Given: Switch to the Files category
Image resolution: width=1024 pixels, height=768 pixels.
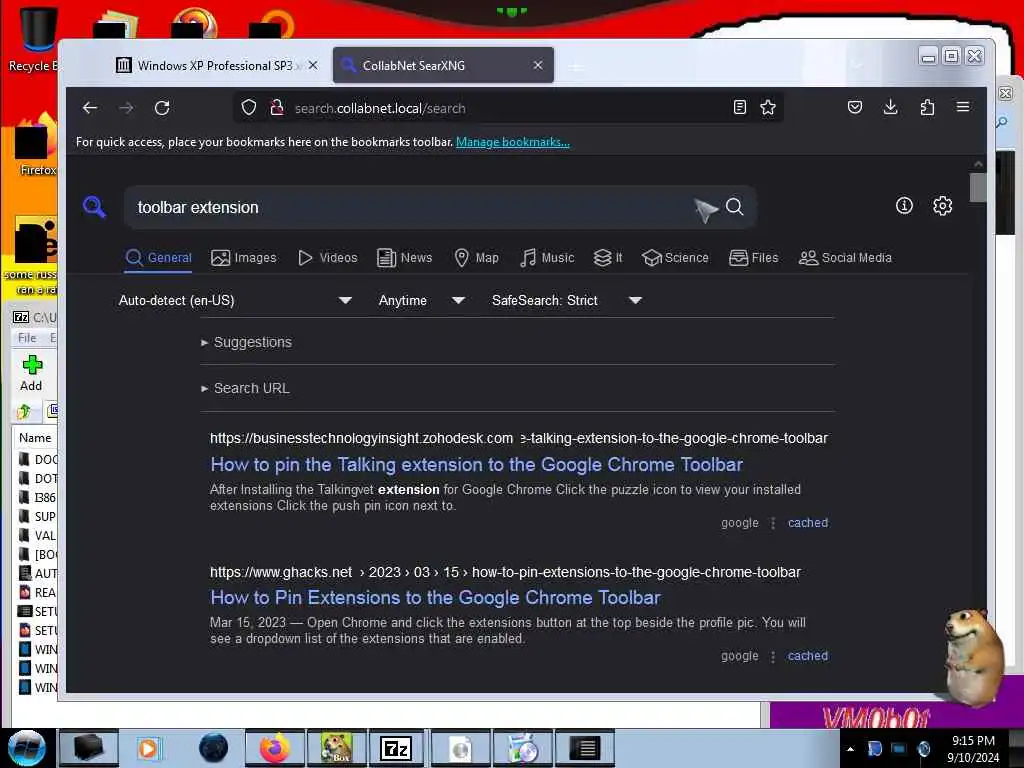Looking at the screenshot, I should tap(754, 258).
